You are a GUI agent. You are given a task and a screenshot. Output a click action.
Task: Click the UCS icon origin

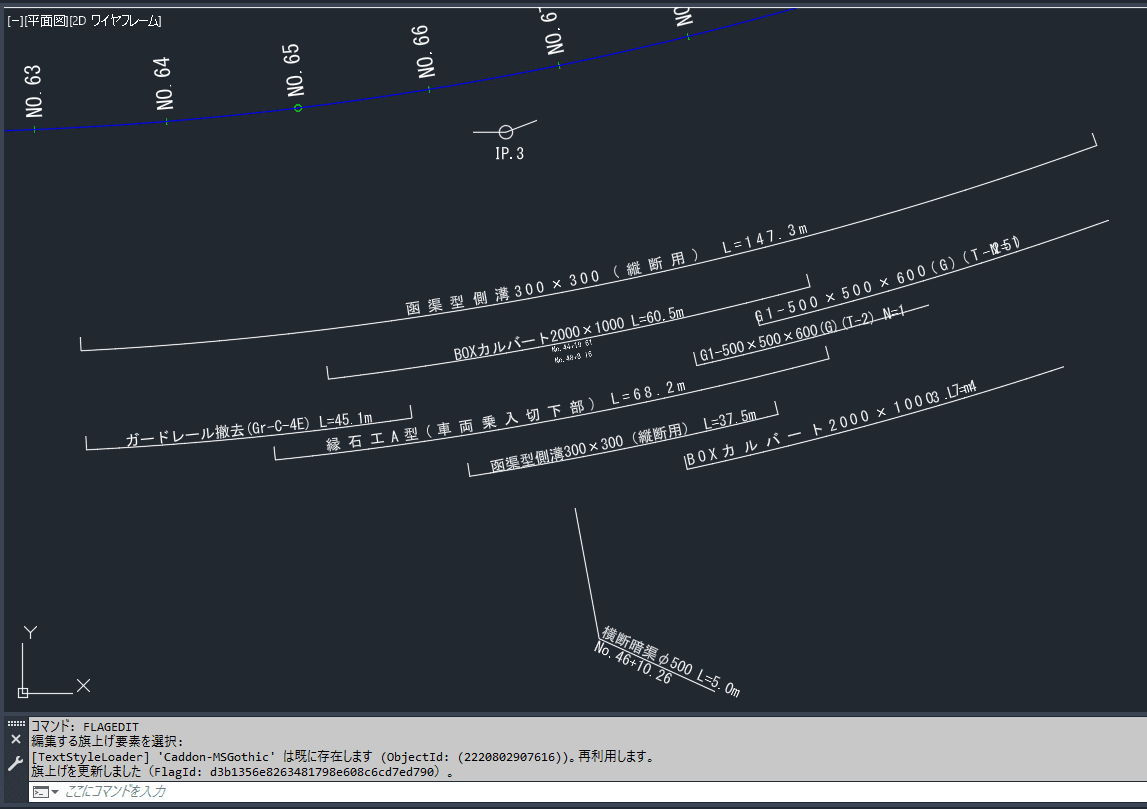[23, 692]
